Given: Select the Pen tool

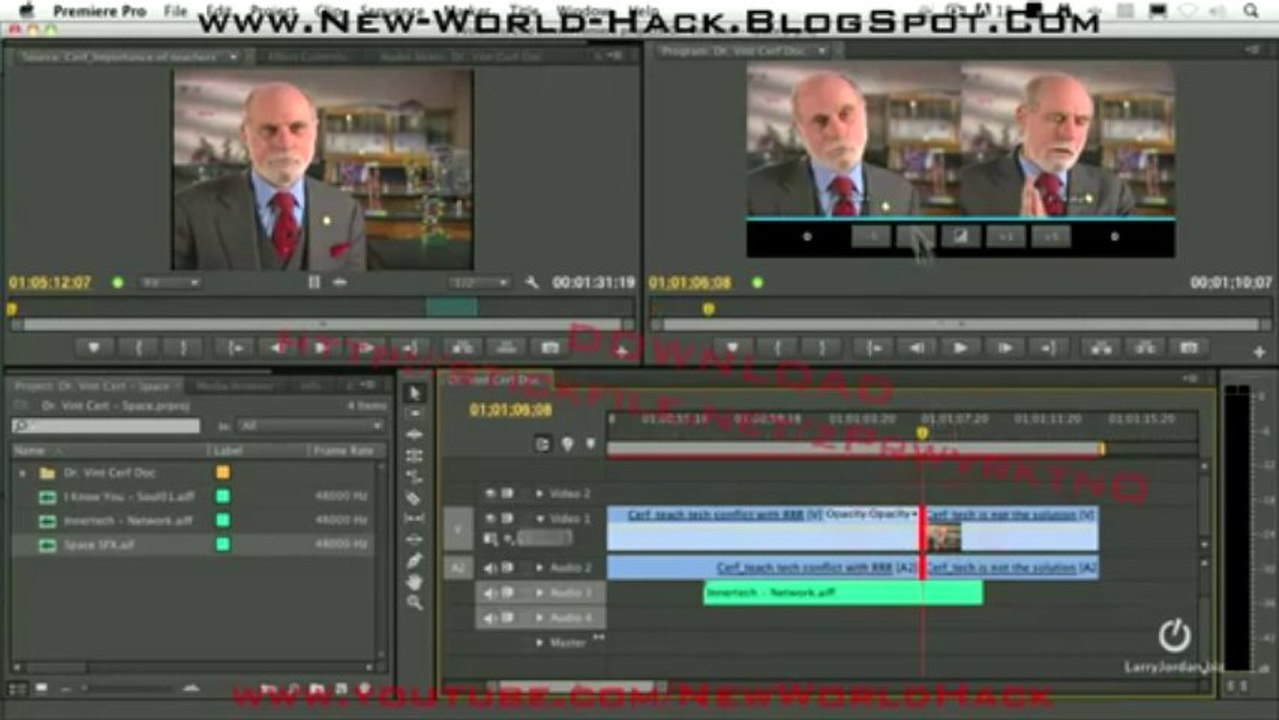Looking at the screenshot, I should click(x=415, y=561).
